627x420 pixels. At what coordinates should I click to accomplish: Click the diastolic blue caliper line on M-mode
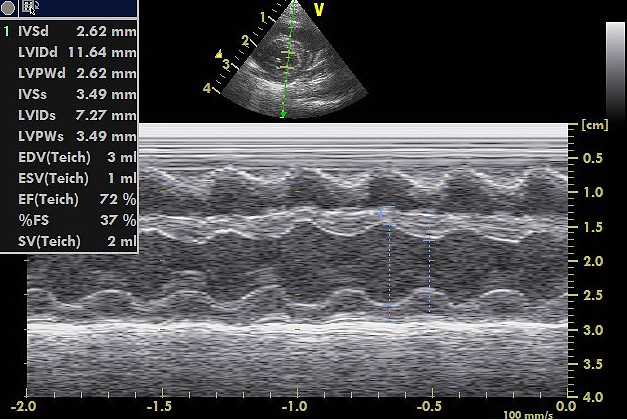pyautogui.click(x=389, y=264)
